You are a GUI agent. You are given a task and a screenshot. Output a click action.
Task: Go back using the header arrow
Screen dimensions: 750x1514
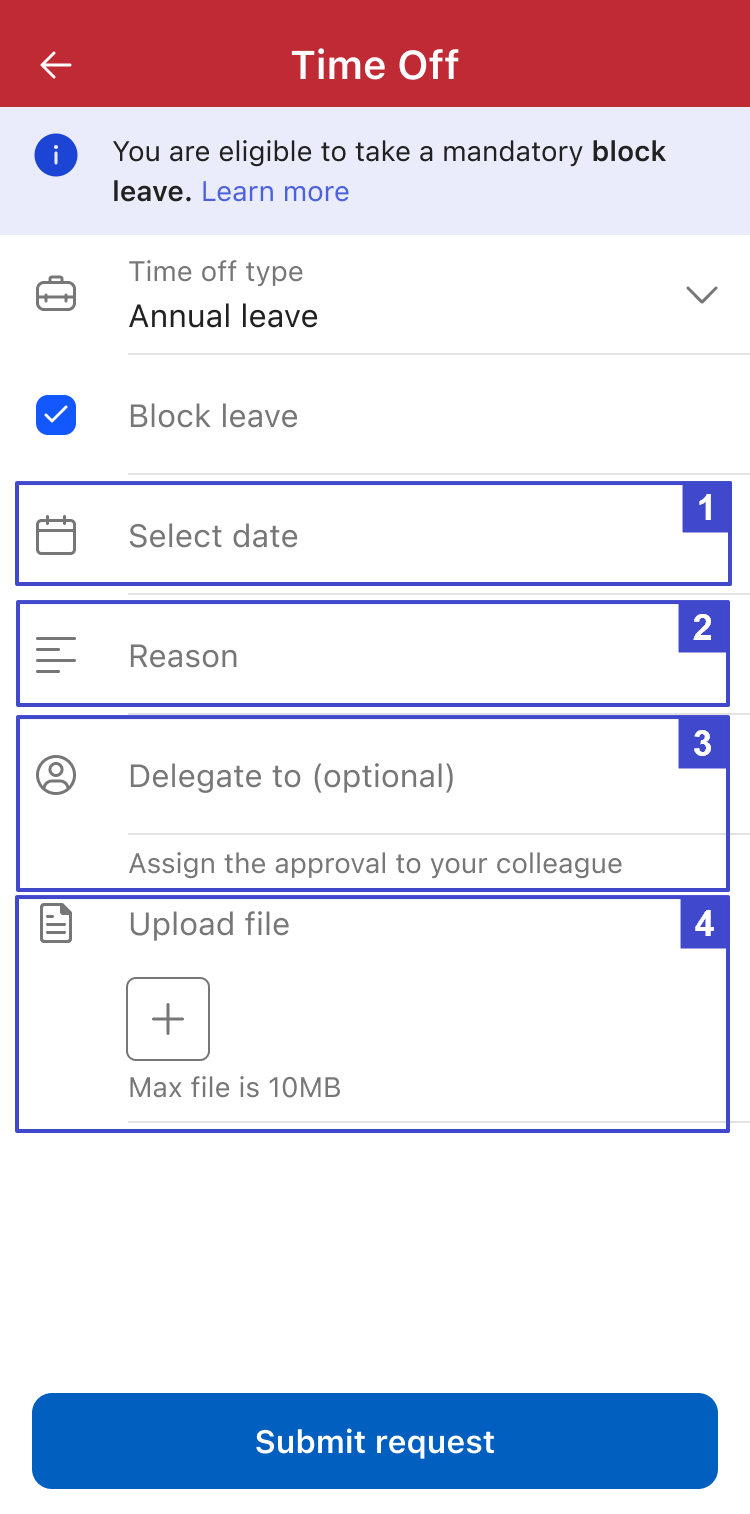[x=56, y=65]
